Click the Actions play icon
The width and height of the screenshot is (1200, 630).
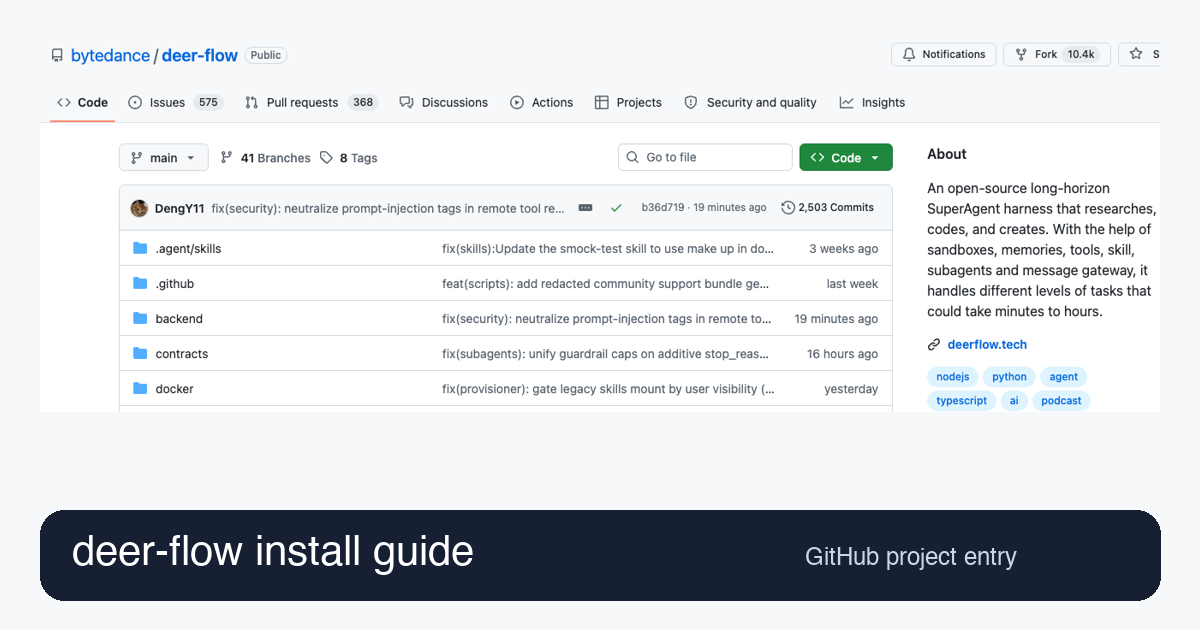[517, 103]
